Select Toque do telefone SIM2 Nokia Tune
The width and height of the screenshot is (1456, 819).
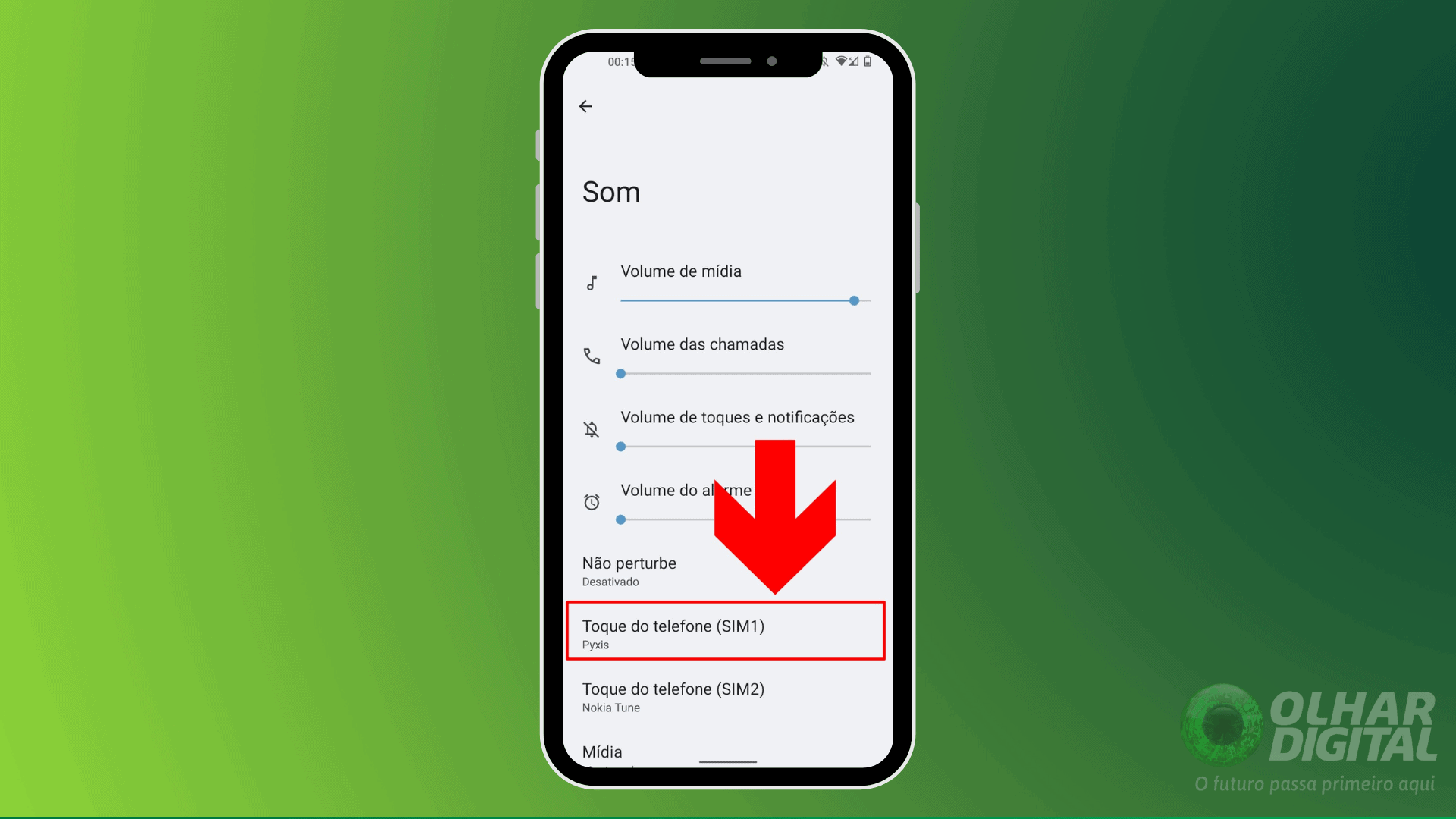pos(728,696)
